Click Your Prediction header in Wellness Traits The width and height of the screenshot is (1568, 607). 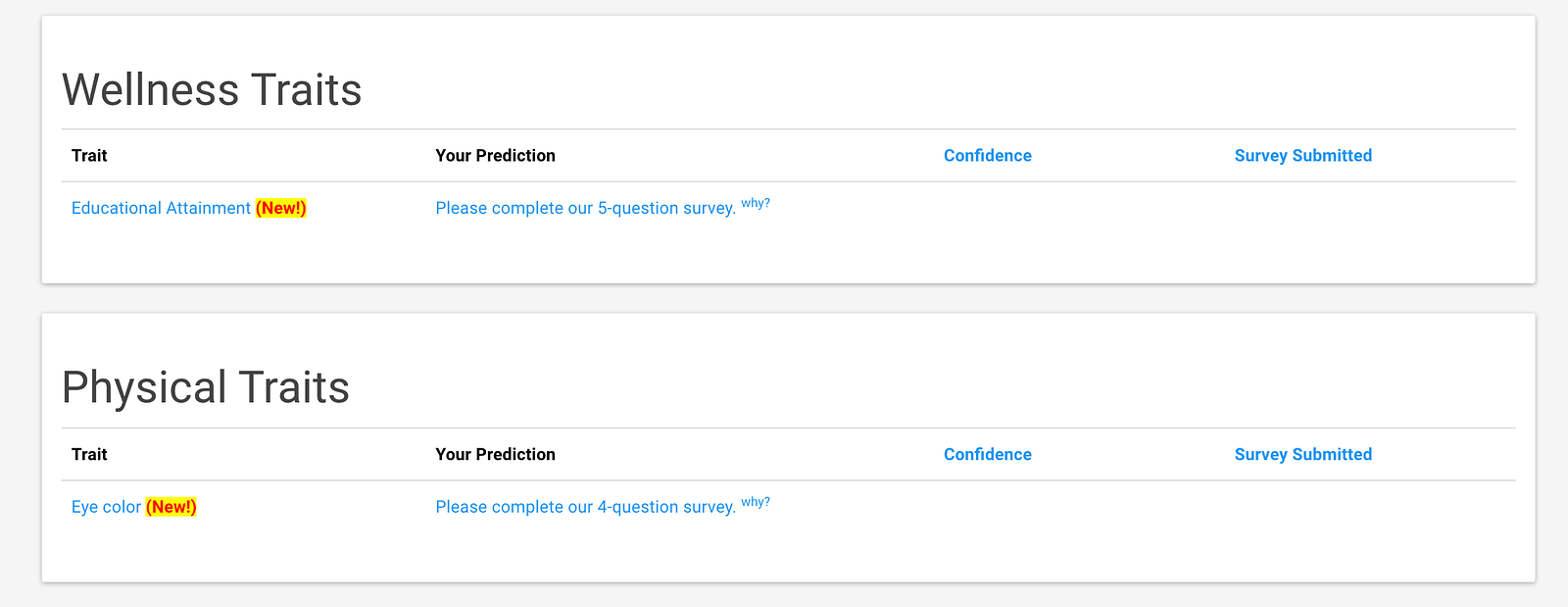[x=495, y=155]
